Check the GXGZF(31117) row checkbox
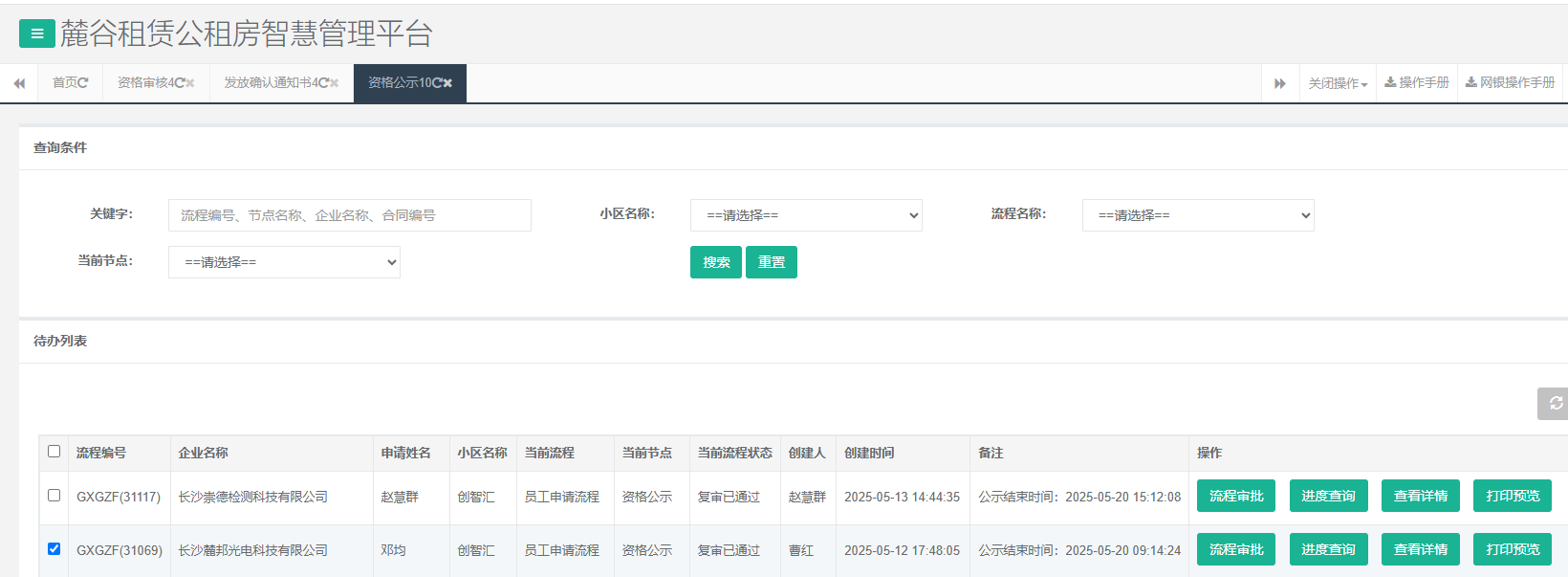Screen dimensions: 1568x577 click(x=54, y=496)
